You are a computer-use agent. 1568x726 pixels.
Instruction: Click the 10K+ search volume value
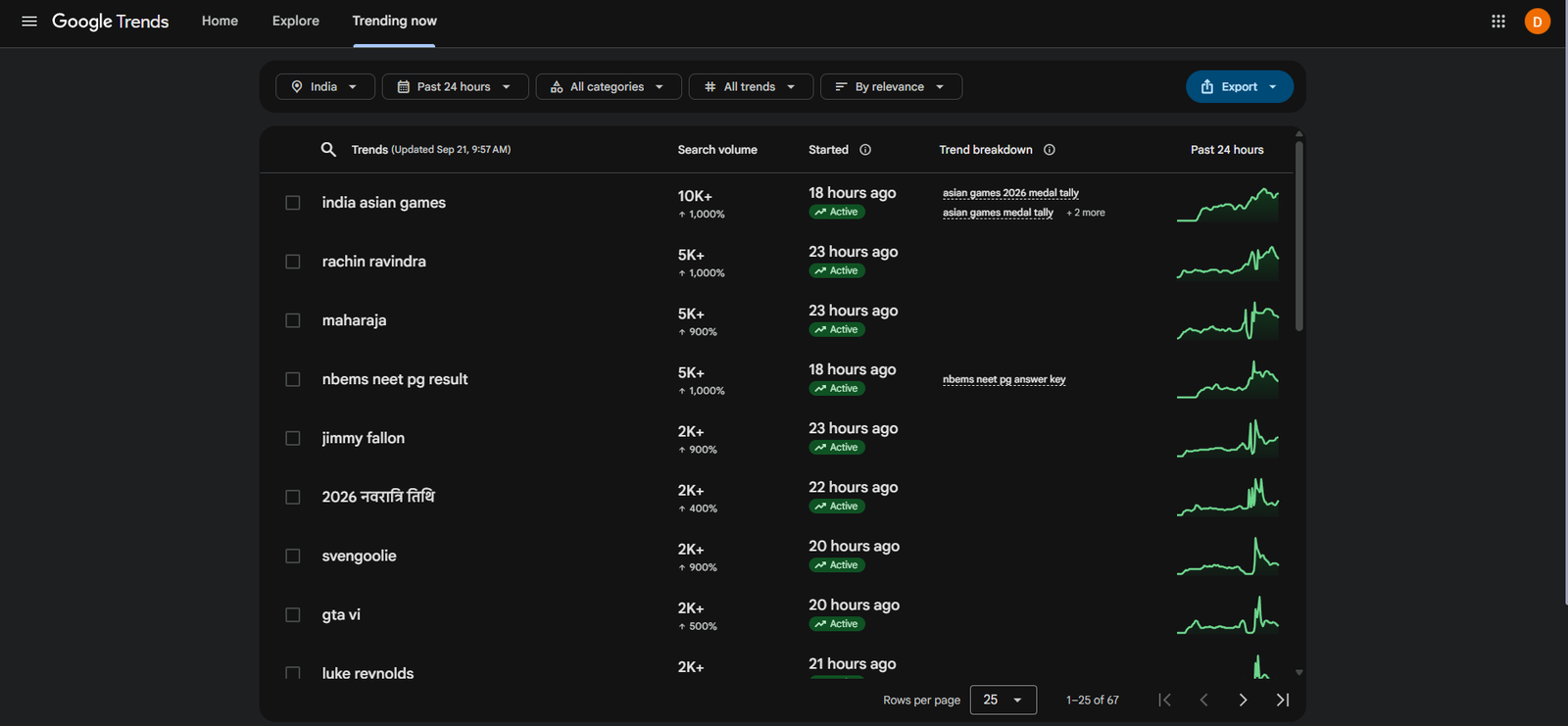[695, 196]
